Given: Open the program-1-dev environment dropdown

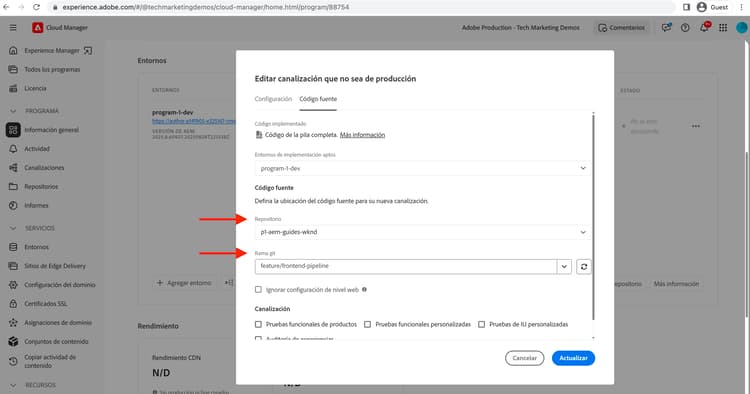Looking at the screenshot, I should click(423, 168).
